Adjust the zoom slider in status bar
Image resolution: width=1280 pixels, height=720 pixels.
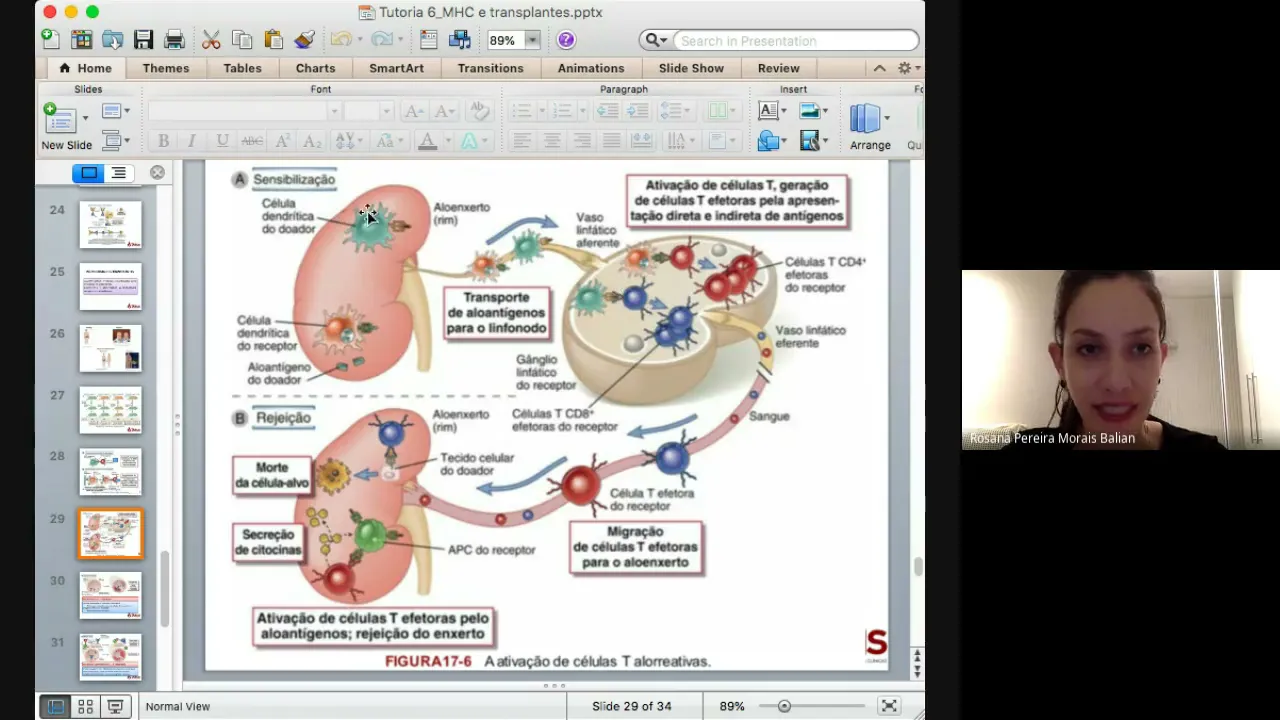[x=784, y=706]
